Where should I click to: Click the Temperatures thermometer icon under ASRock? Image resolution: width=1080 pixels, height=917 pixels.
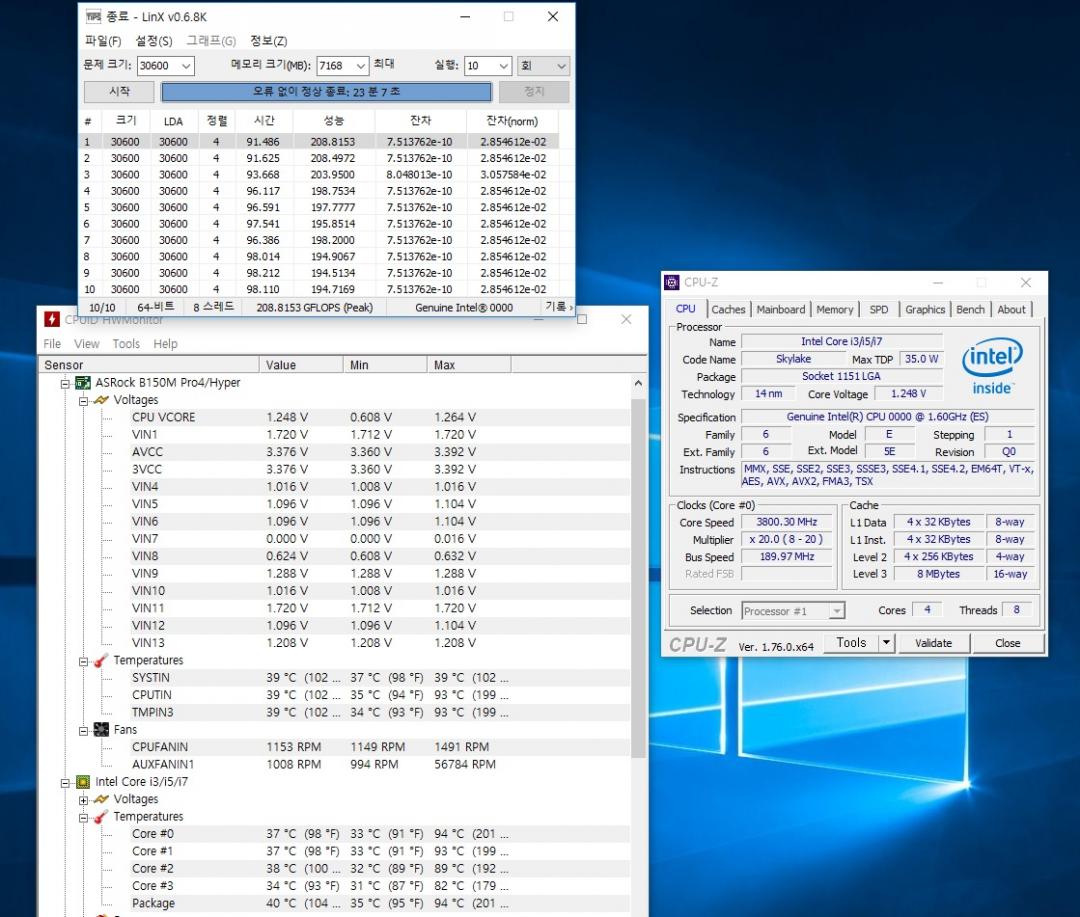tap(101, 661)
